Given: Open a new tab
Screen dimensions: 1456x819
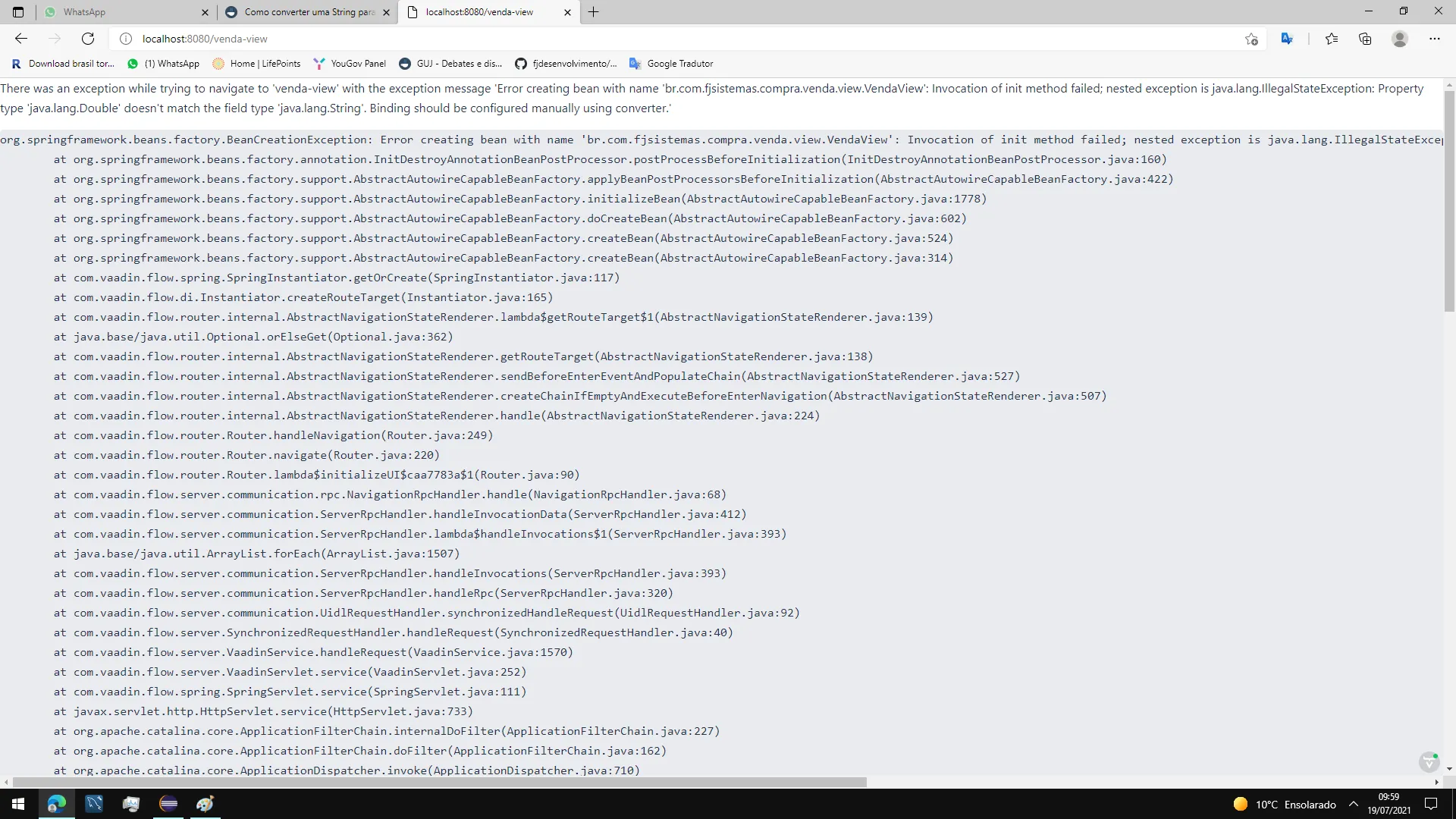Looking at the screenshot, I should [x=593, y=12].
